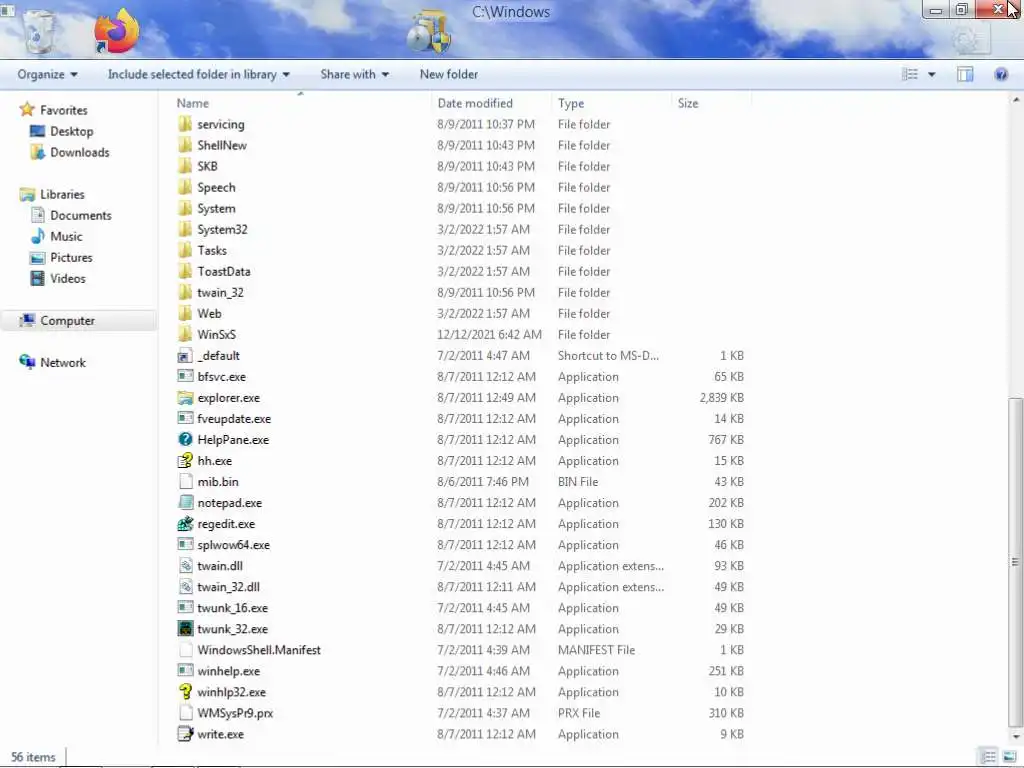Click the mib.bin blank file icon

coord(185,482)
